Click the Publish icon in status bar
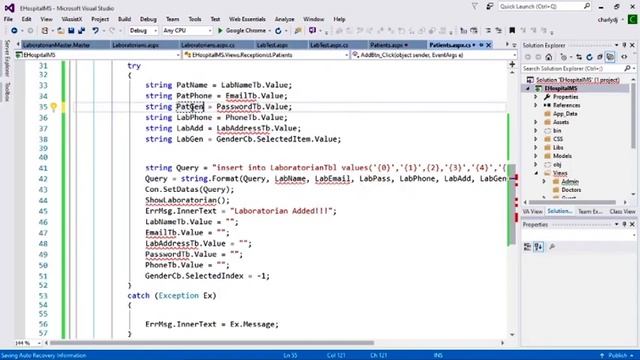 (x=602, y=356)
